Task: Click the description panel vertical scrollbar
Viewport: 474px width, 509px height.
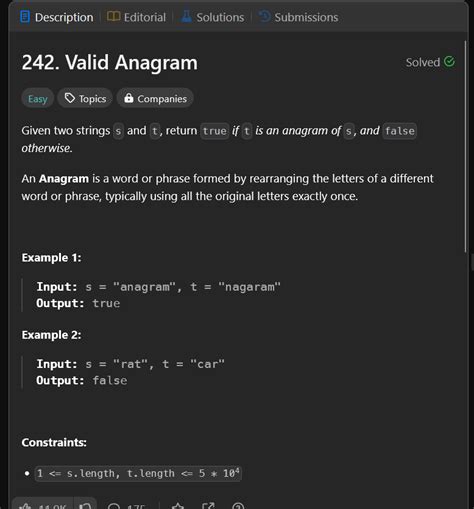Action: pyautogui.click(x=466, y=147)
